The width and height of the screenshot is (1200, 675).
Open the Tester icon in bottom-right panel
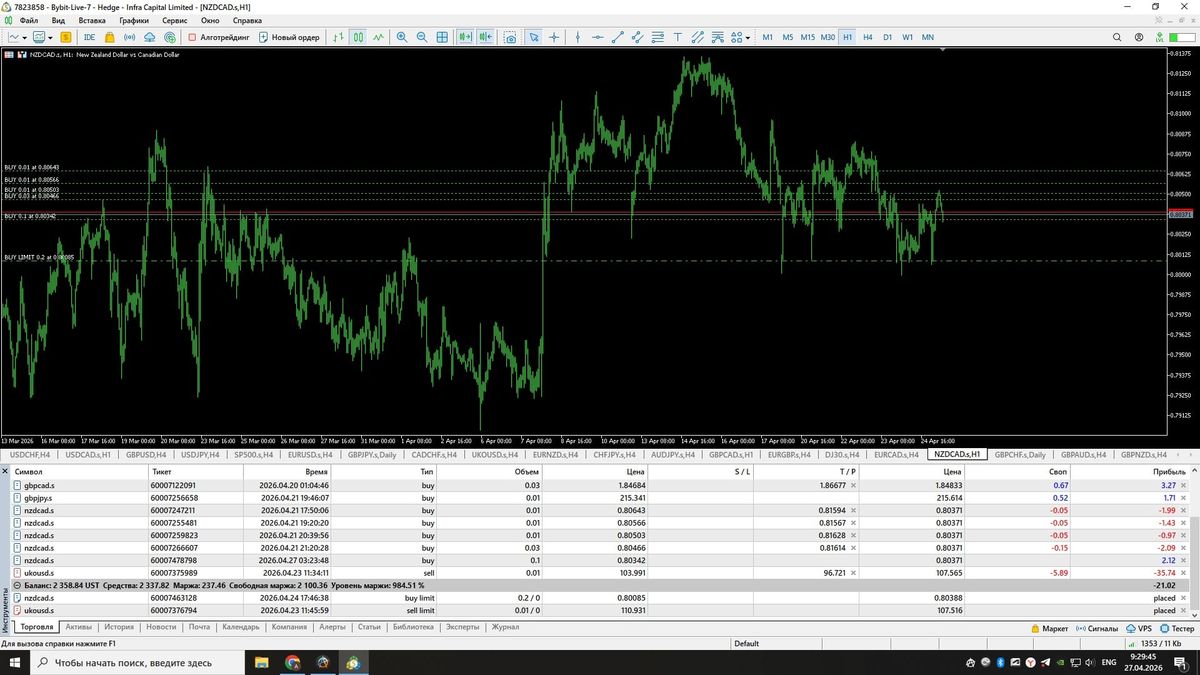1163,628
